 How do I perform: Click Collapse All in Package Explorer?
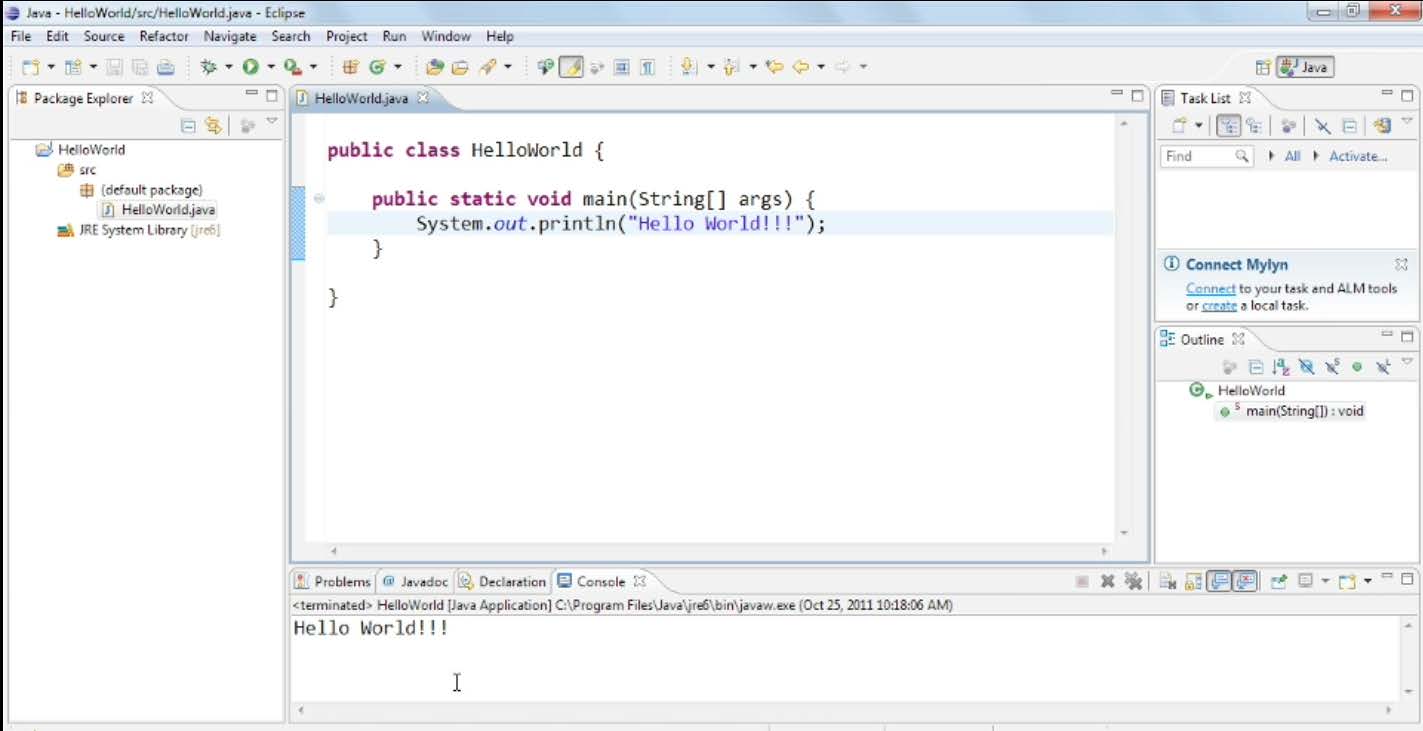tap(188, 125)
